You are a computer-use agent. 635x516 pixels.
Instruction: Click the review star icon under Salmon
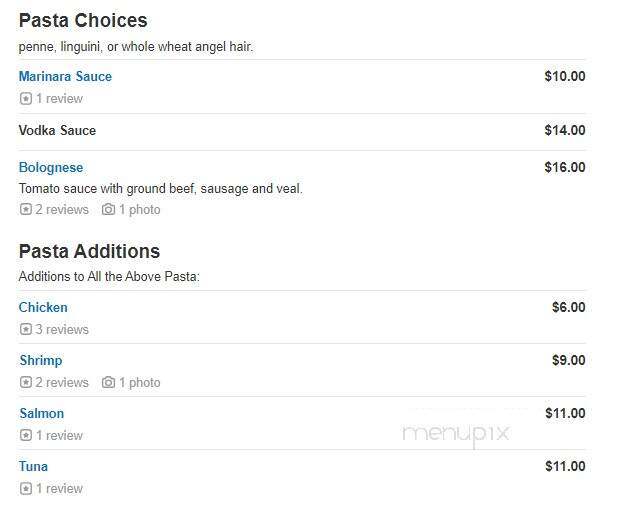click(x=26, y=435)
